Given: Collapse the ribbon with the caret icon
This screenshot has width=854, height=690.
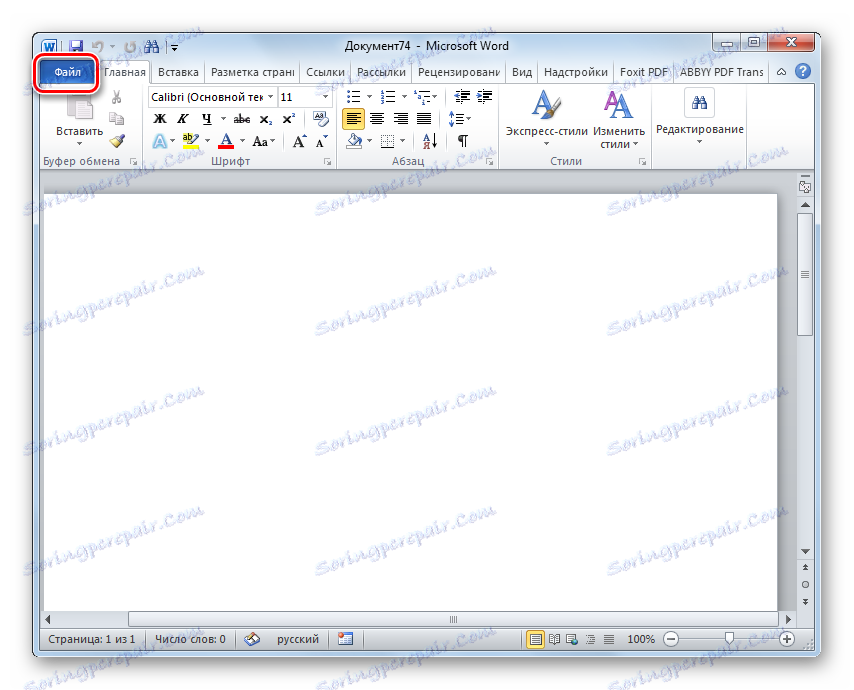Looking at the screenshot, I should [781, 72].
